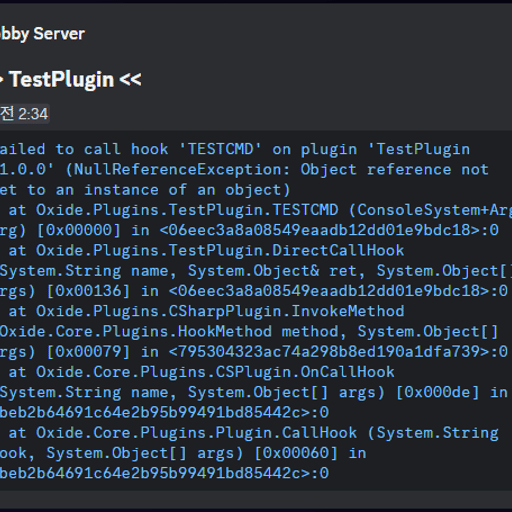
Task: Click the 'HookMethod method' parameter text
Action: click(x=258, y=332)
